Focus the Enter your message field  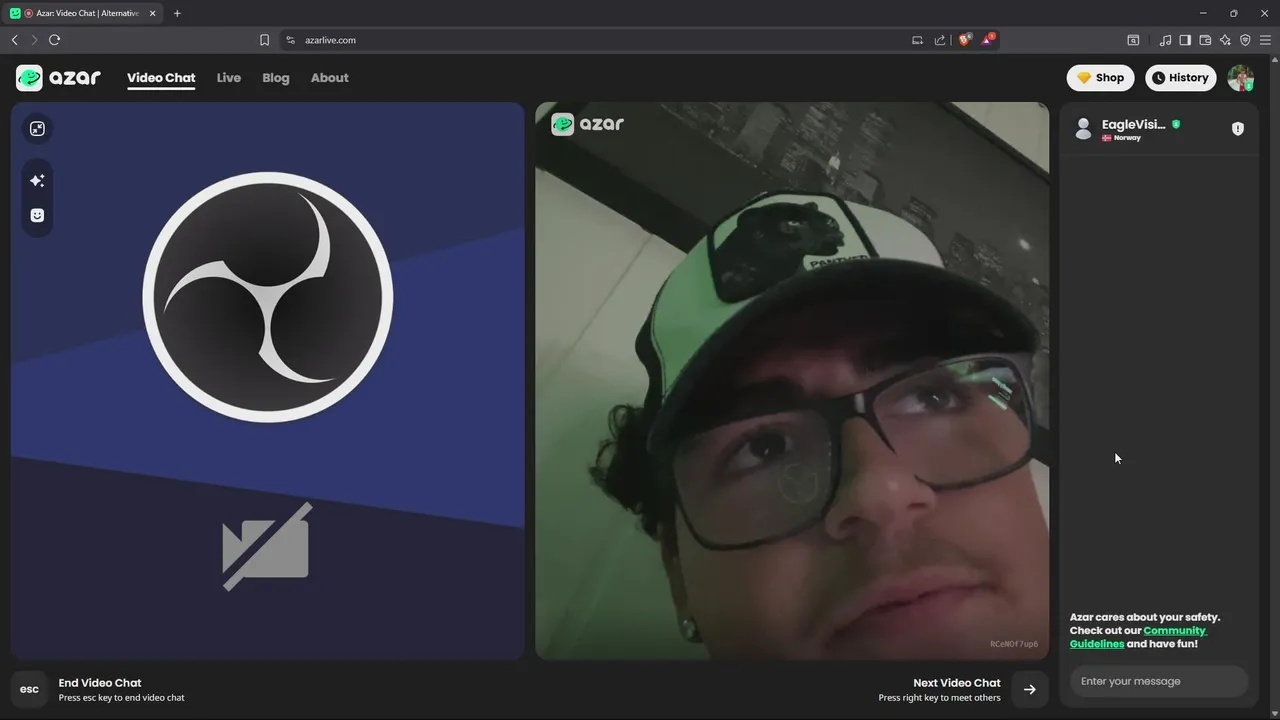click(1159, 681)
